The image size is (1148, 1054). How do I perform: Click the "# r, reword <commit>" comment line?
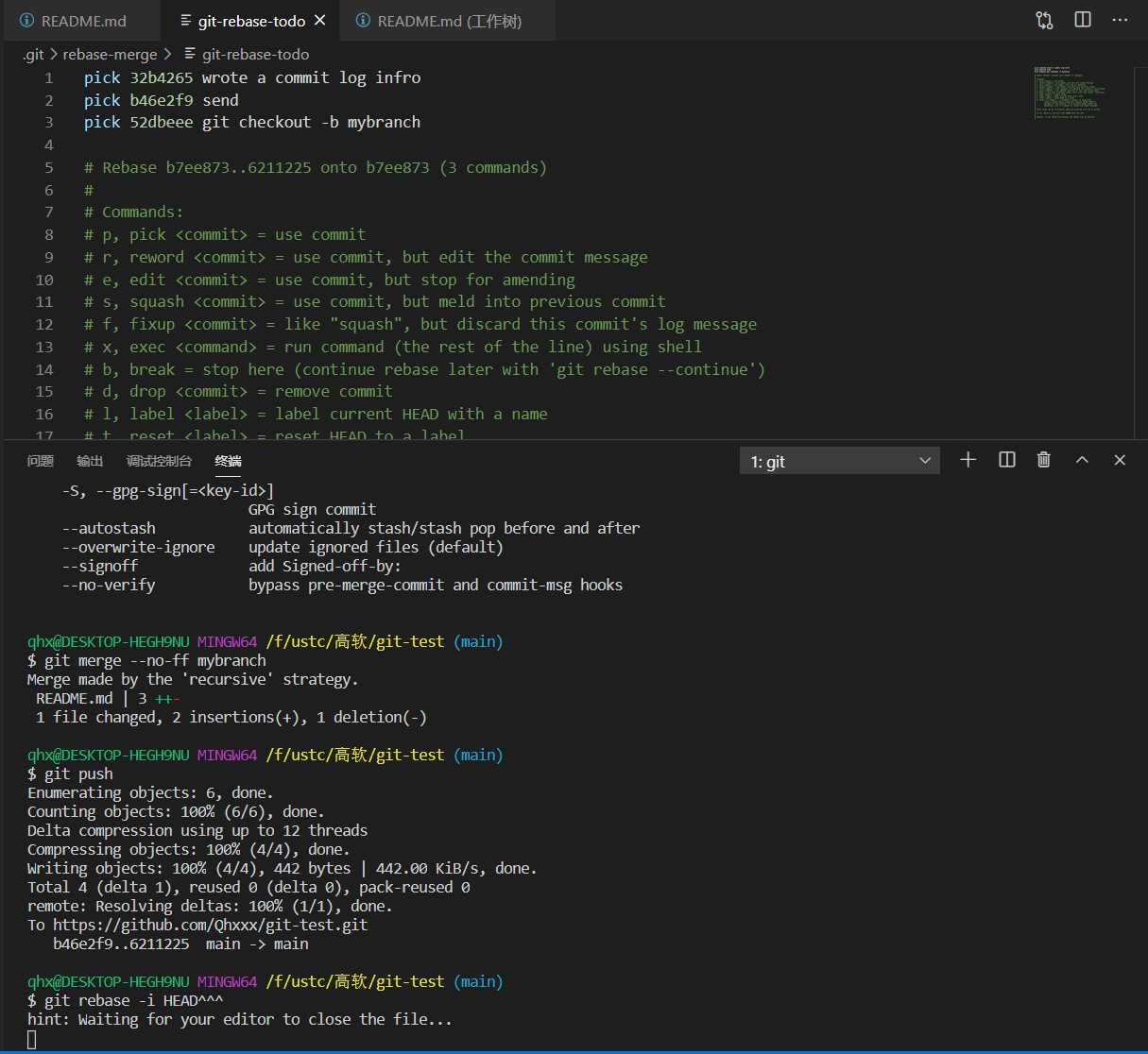click(366, 257)
